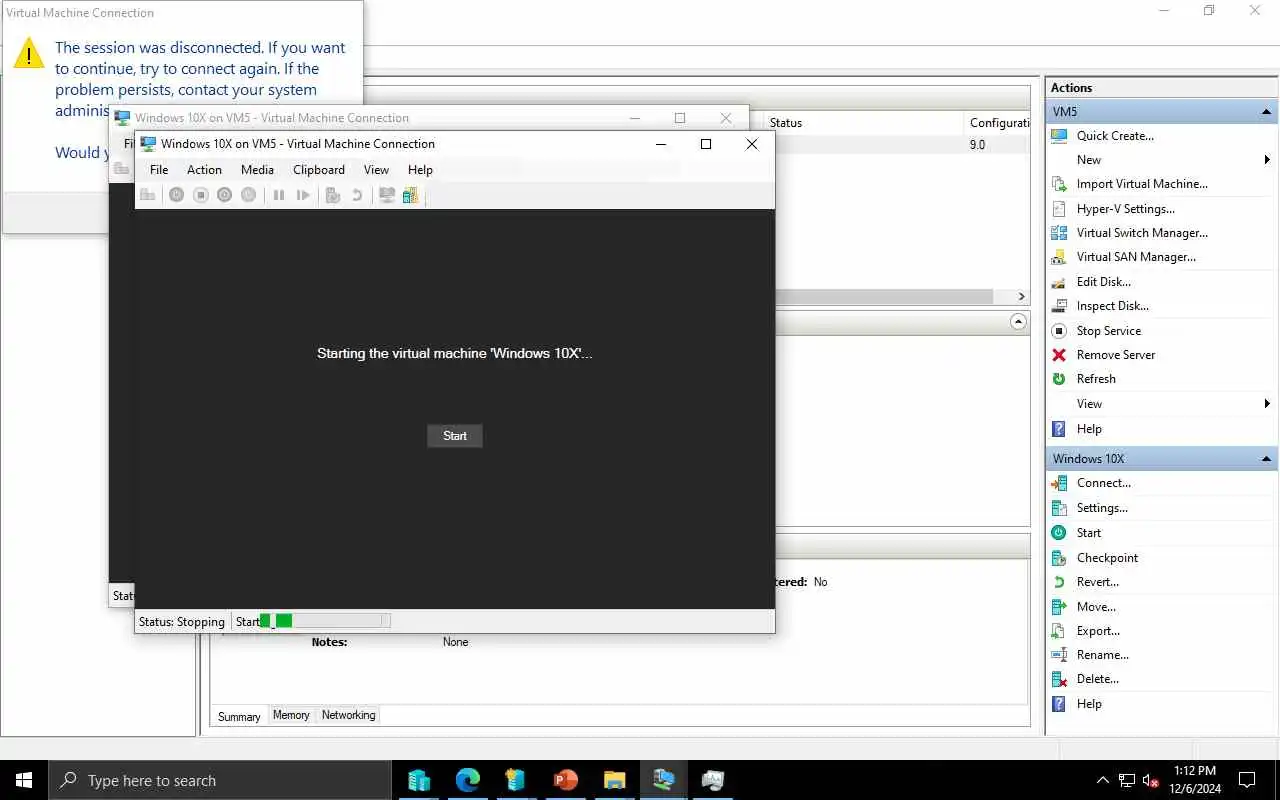Image resolution: width=1280 pixels, height=800 pixels.
Task: Click the Enhanced Session toolbar icon
Action: point(387,195)
